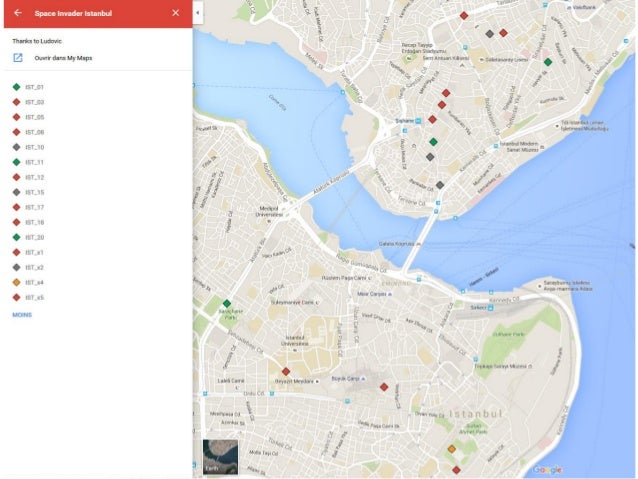This screenshot has height=479, width=638.
Task: Click MOINS to show fewer entries
Action: pos(22,315)
